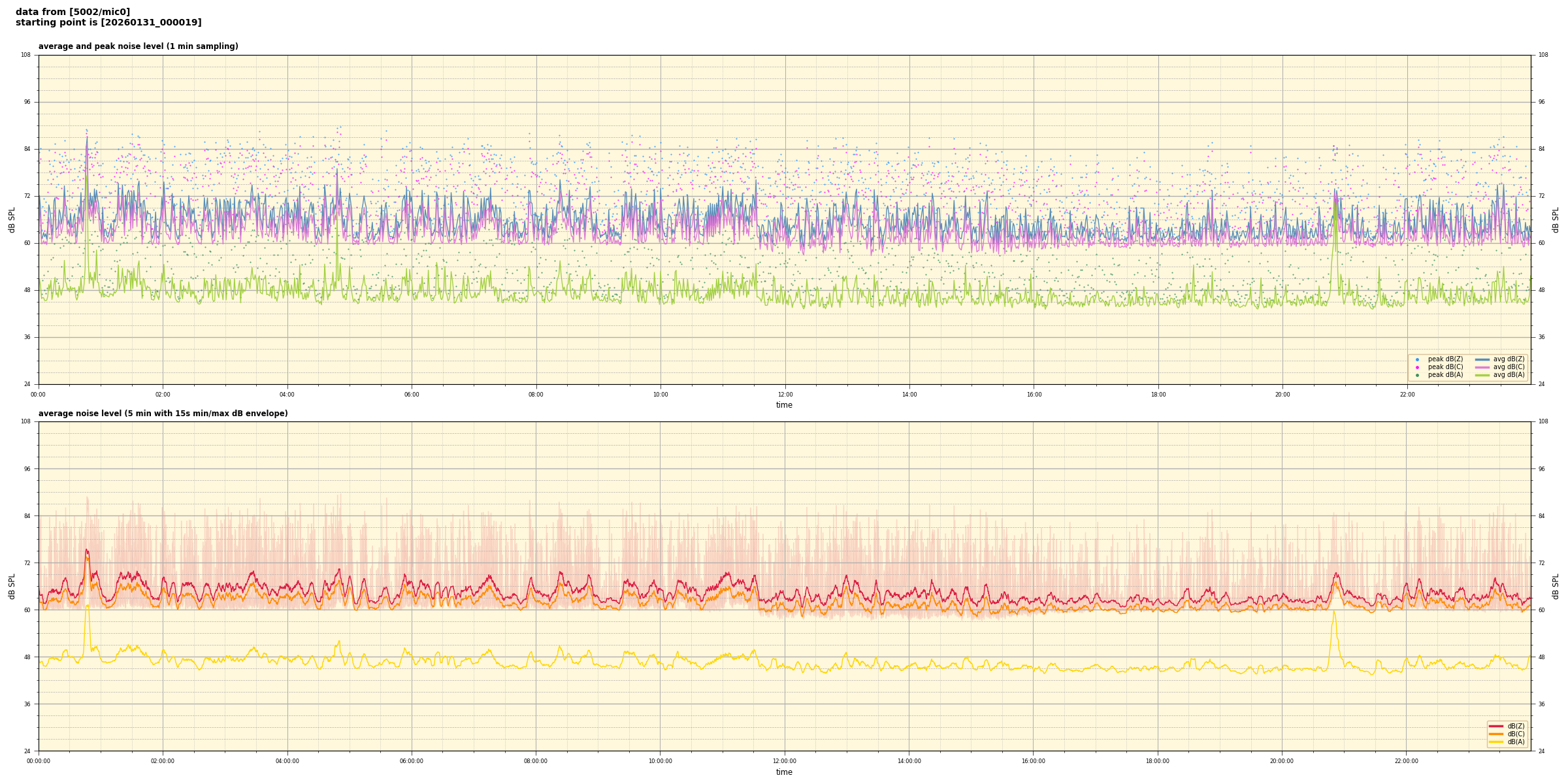Click the 18:00 tick on top chart
1568x784 pixels.
[x=1158, y=395]
